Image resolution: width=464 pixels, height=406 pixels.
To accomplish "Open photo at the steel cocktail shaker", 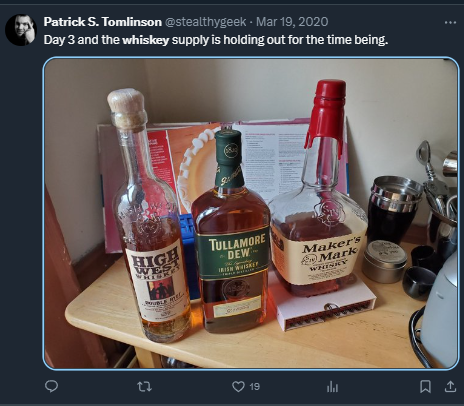I will tap(394, 208).
